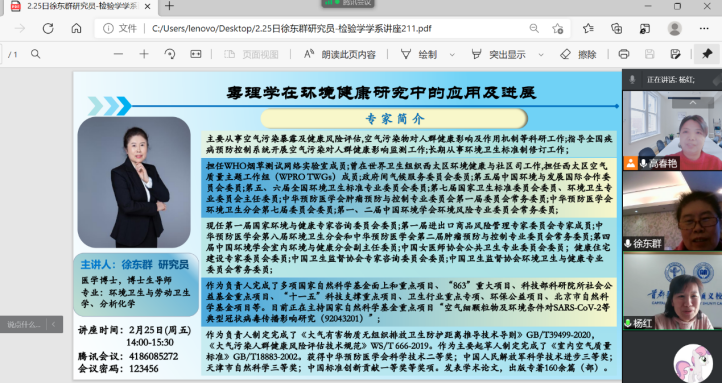Screen dimensions: 722x383
Task: Select 徐东群 participant video thumbnail
Action: [672, 211]
